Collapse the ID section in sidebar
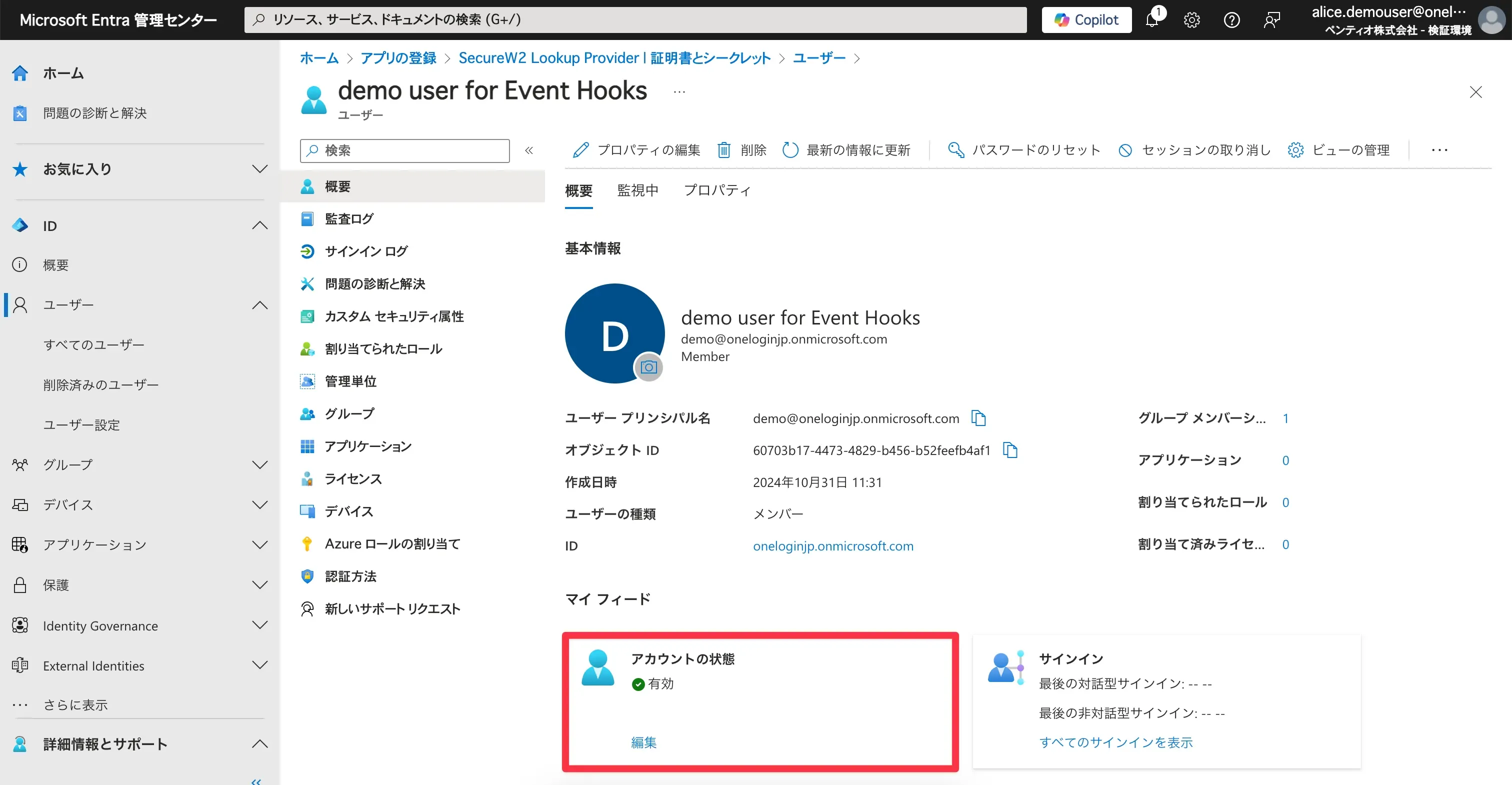 [259, 225]
